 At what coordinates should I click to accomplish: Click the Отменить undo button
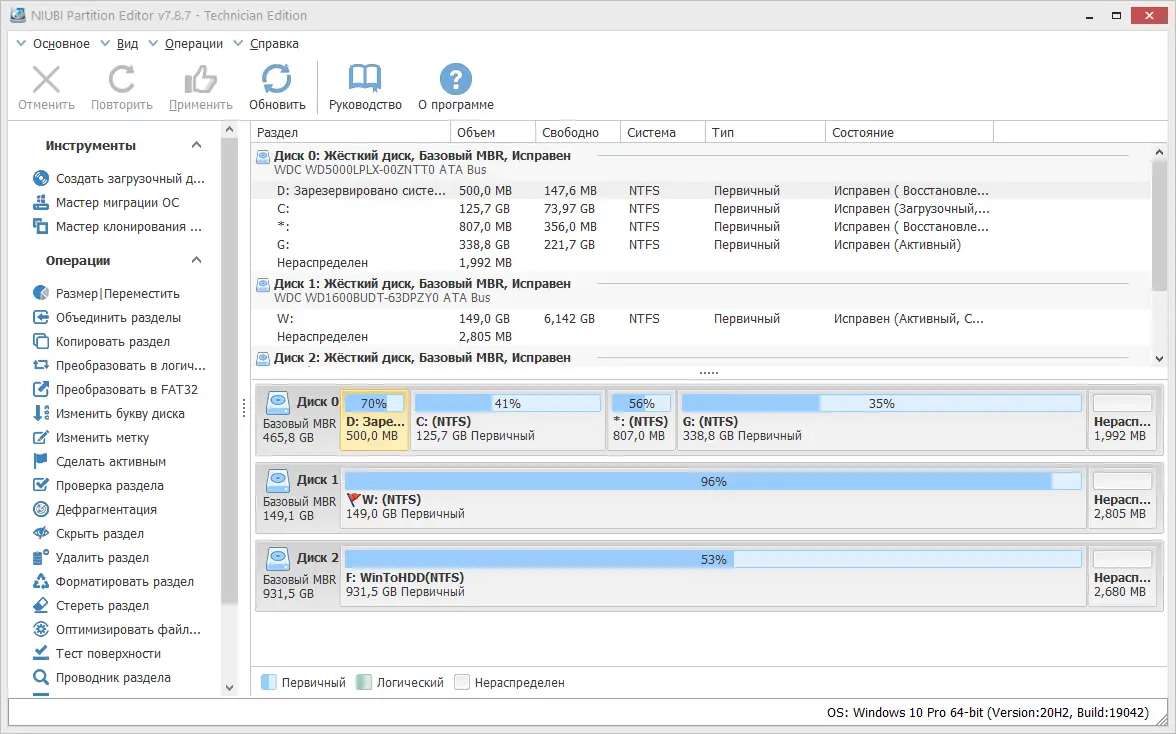click(x=46, y=88)
